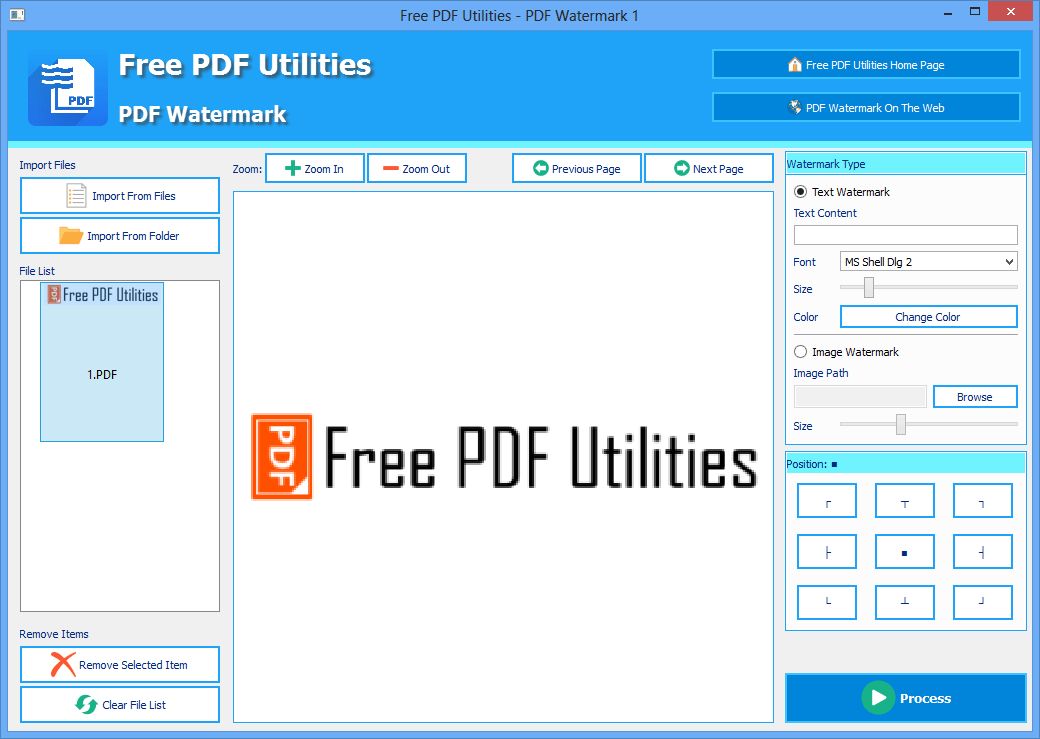
Task: Visit PDF Watermark On The Web
Action: tap(866, 107)
